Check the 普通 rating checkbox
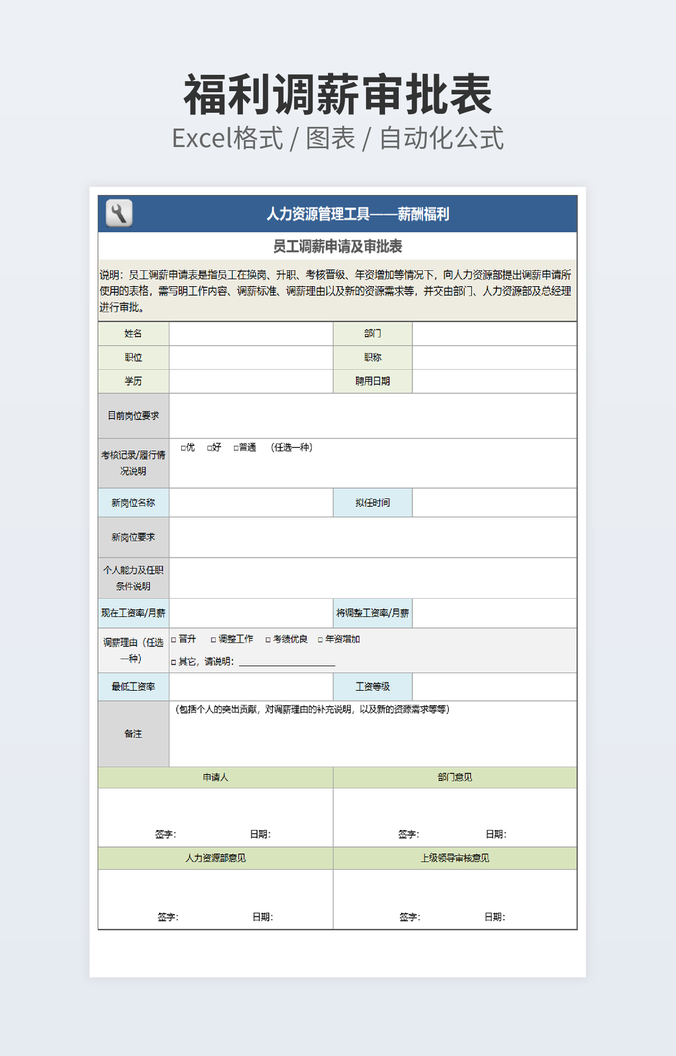 (236, 448)
